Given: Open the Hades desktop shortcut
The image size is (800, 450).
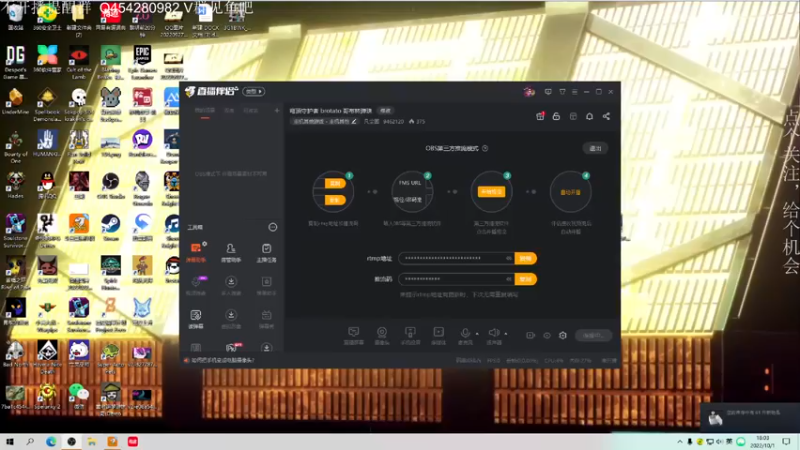Looking at the screenshot, I should pyautogui.click(x=15, y=186).
